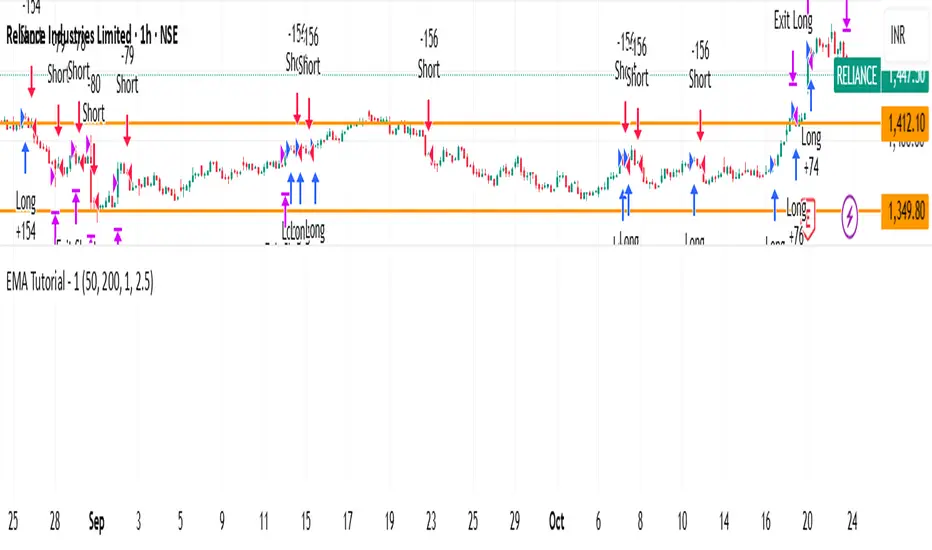The width and height of the screenshot is (932, 550).
Task: Click the 'Exit Long' trade label
Action: pos(793,21)
